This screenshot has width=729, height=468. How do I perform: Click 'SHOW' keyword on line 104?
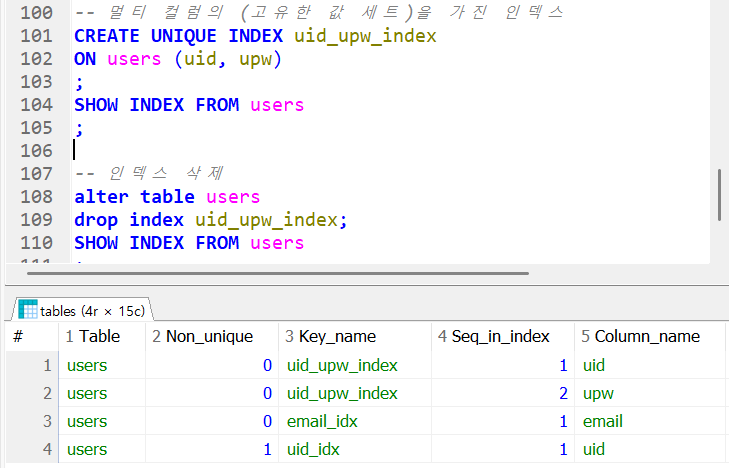(x=96, y=105)
